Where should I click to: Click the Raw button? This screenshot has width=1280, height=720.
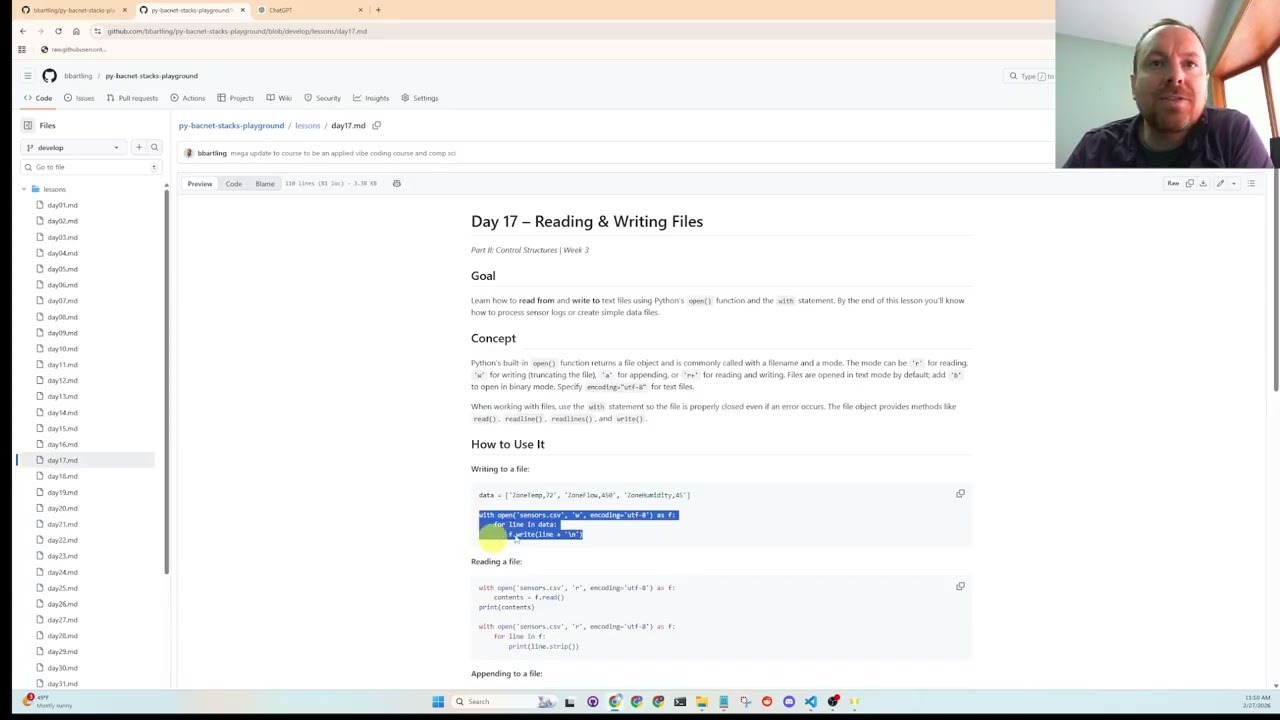[1173, 183]
